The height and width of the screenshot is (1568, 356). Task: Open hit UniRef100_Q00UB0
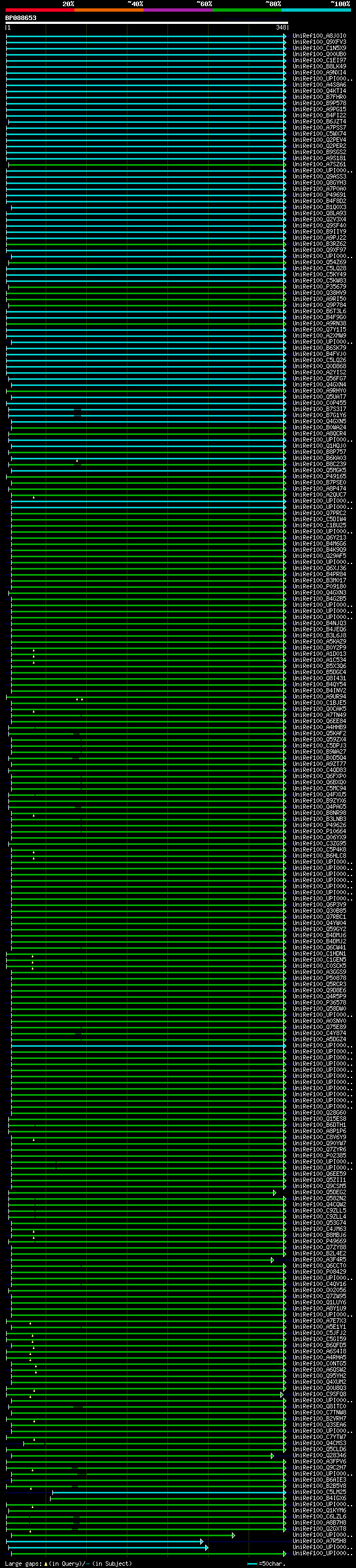319,54
